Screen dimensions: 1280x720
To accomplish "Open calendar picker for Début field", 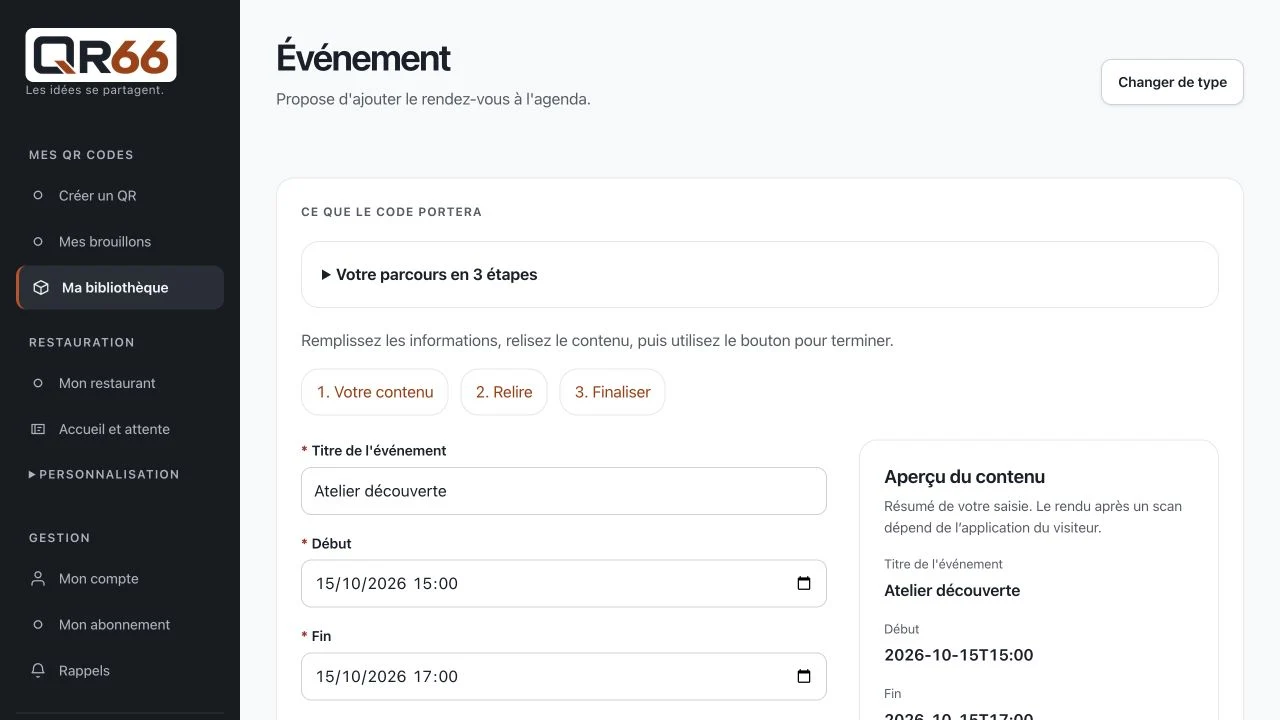I will [804, 583].
